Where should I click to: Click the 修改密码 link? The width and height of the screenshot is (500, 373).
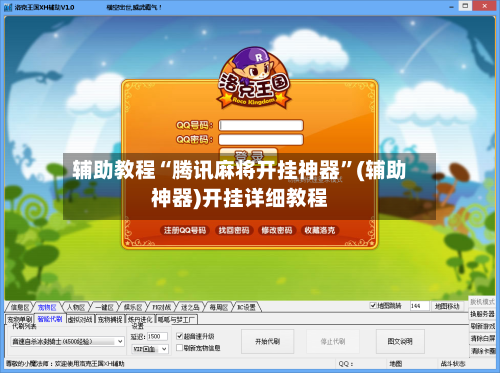277,230
